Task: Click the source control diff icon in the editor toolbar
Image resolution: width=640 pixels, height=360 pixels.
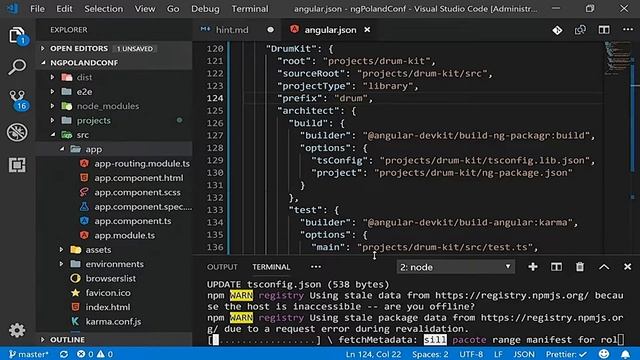Action: (x=557, y=30)
